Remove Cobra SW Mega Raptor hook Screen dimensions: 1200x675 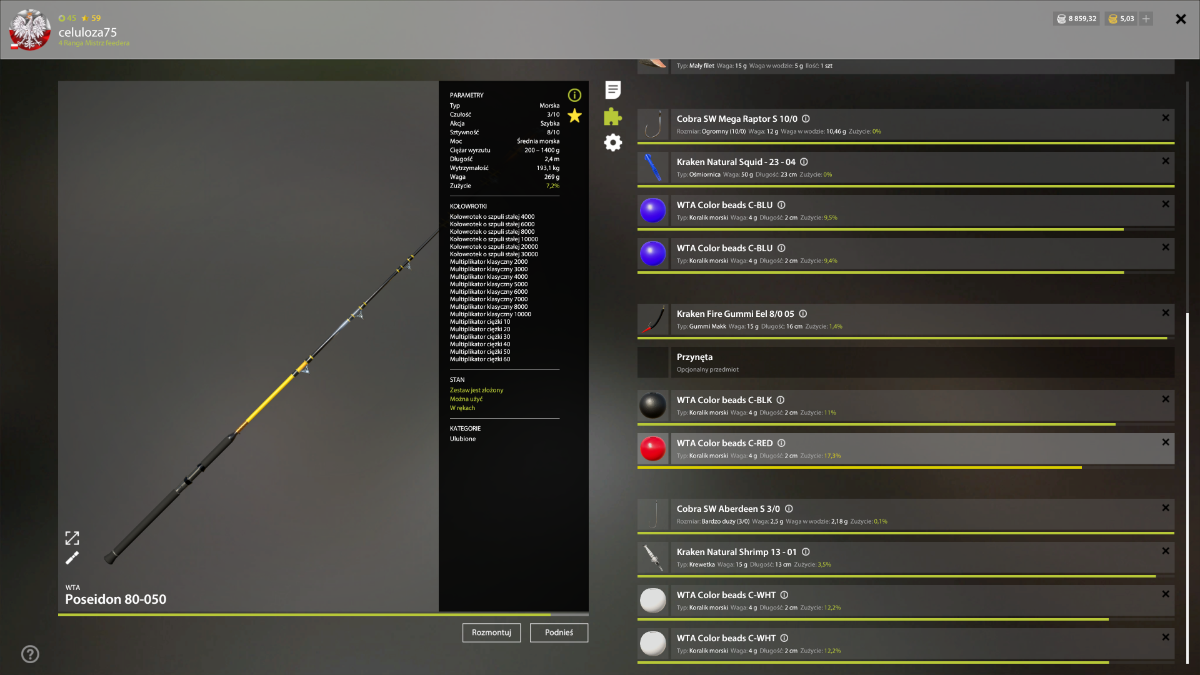pyautogui.click(x=1165, y=118)
